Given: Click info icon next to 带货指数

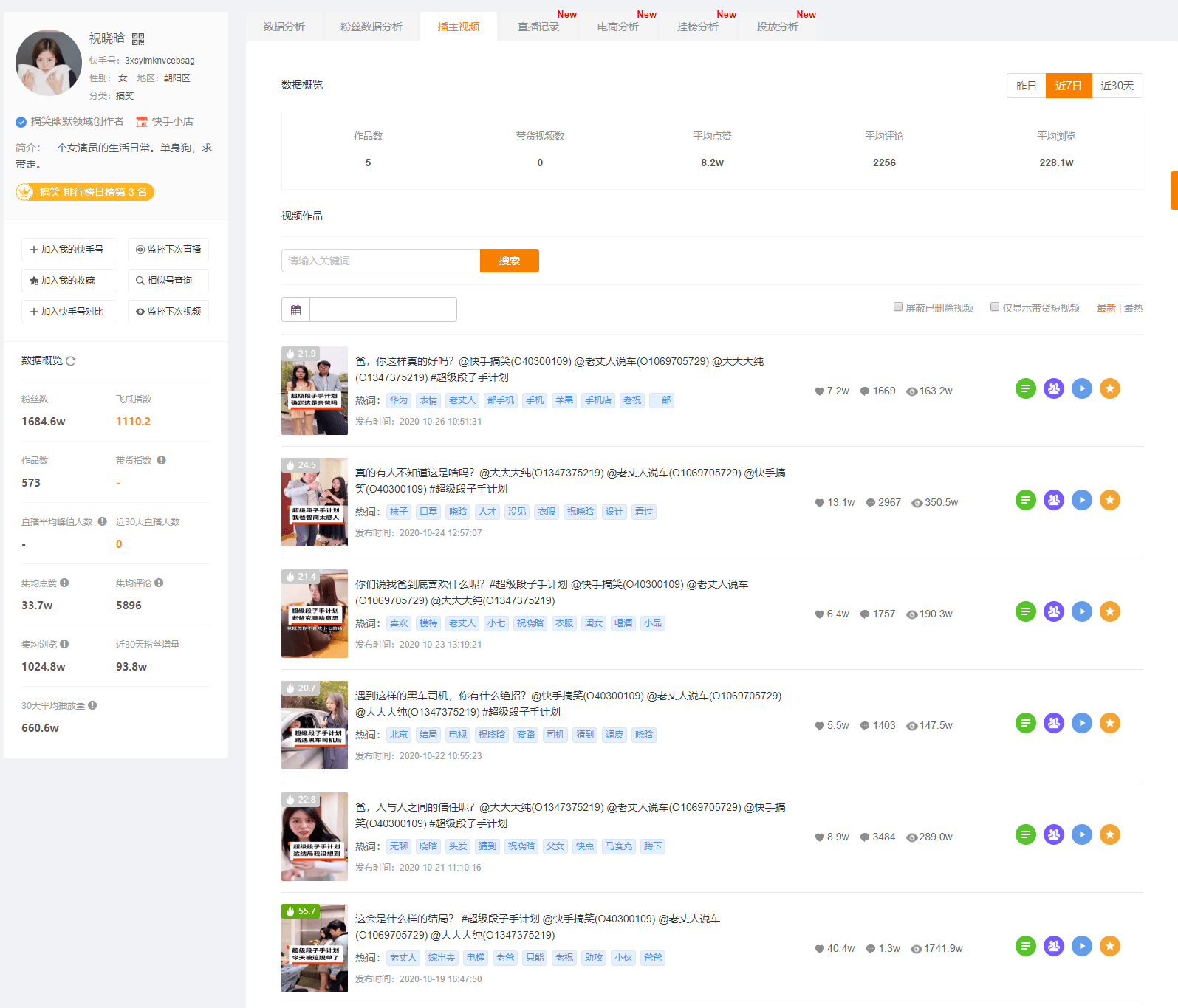Looking at the screenshot, I should pos(161,460).
